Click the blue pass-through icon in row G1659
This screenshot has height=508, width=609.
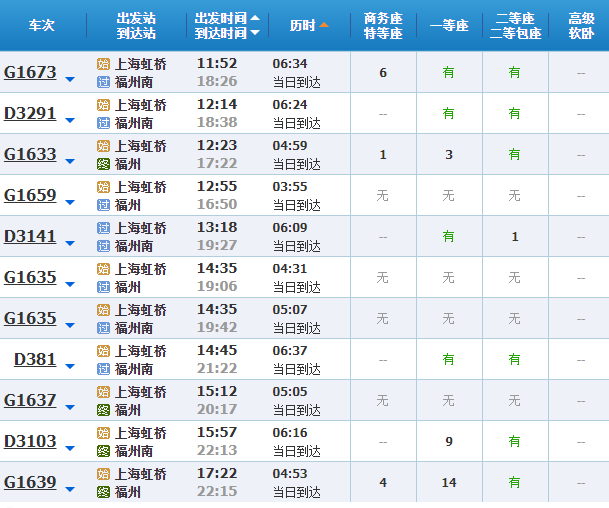103,205
